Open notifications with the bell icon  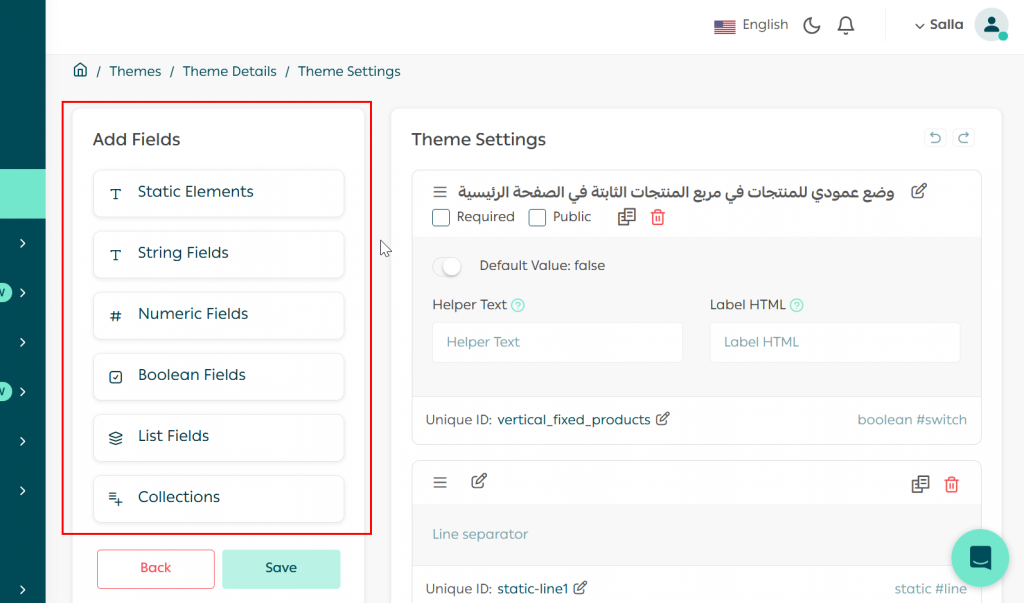tap(846, 25)
